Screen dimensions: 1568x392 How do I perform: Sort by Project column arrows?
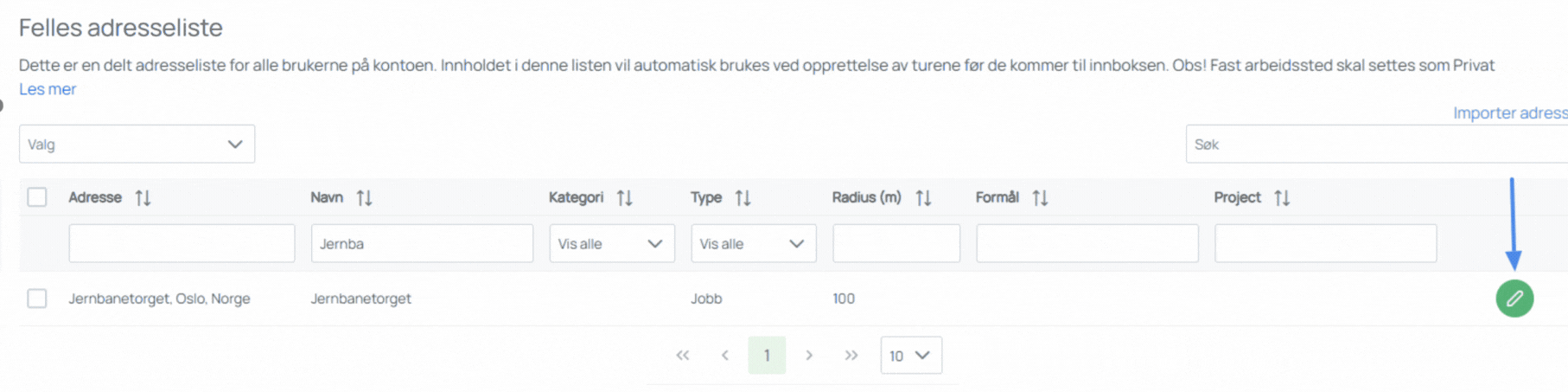[1283, 198]
